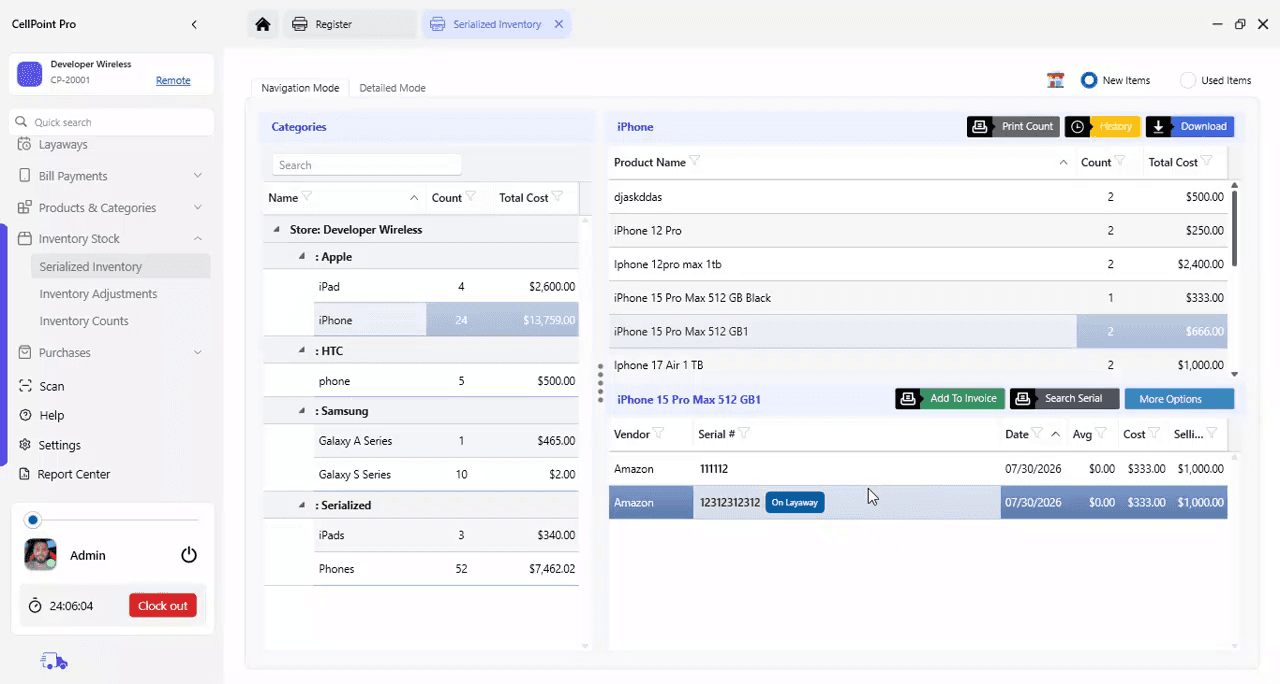Viewport: 1280px width, 684px height.
Task: Click the Print Count button
Action: [1013, 126]
